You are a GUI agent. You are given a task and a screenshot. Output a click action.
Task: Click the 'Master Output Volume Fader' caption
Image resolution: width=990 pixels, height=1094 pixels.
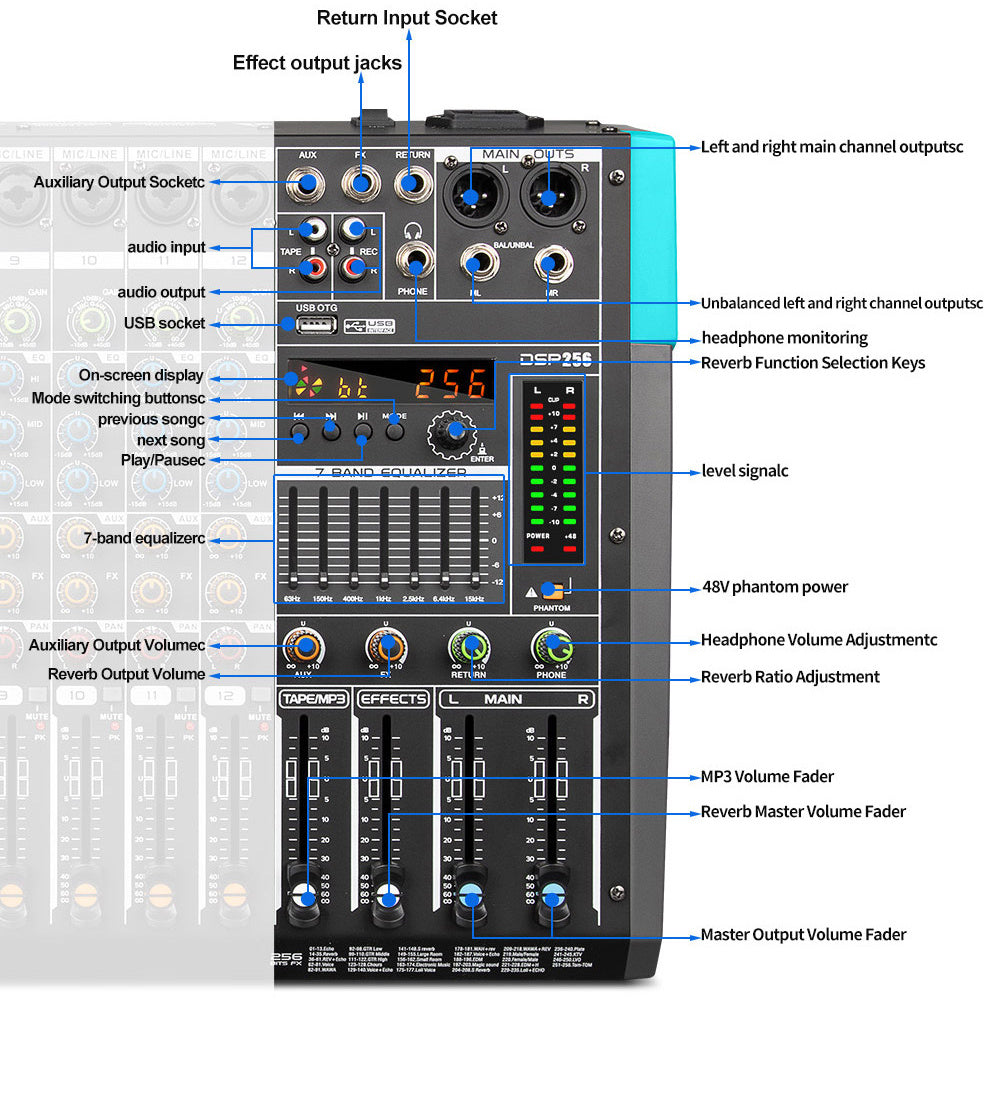pos(803,934)
